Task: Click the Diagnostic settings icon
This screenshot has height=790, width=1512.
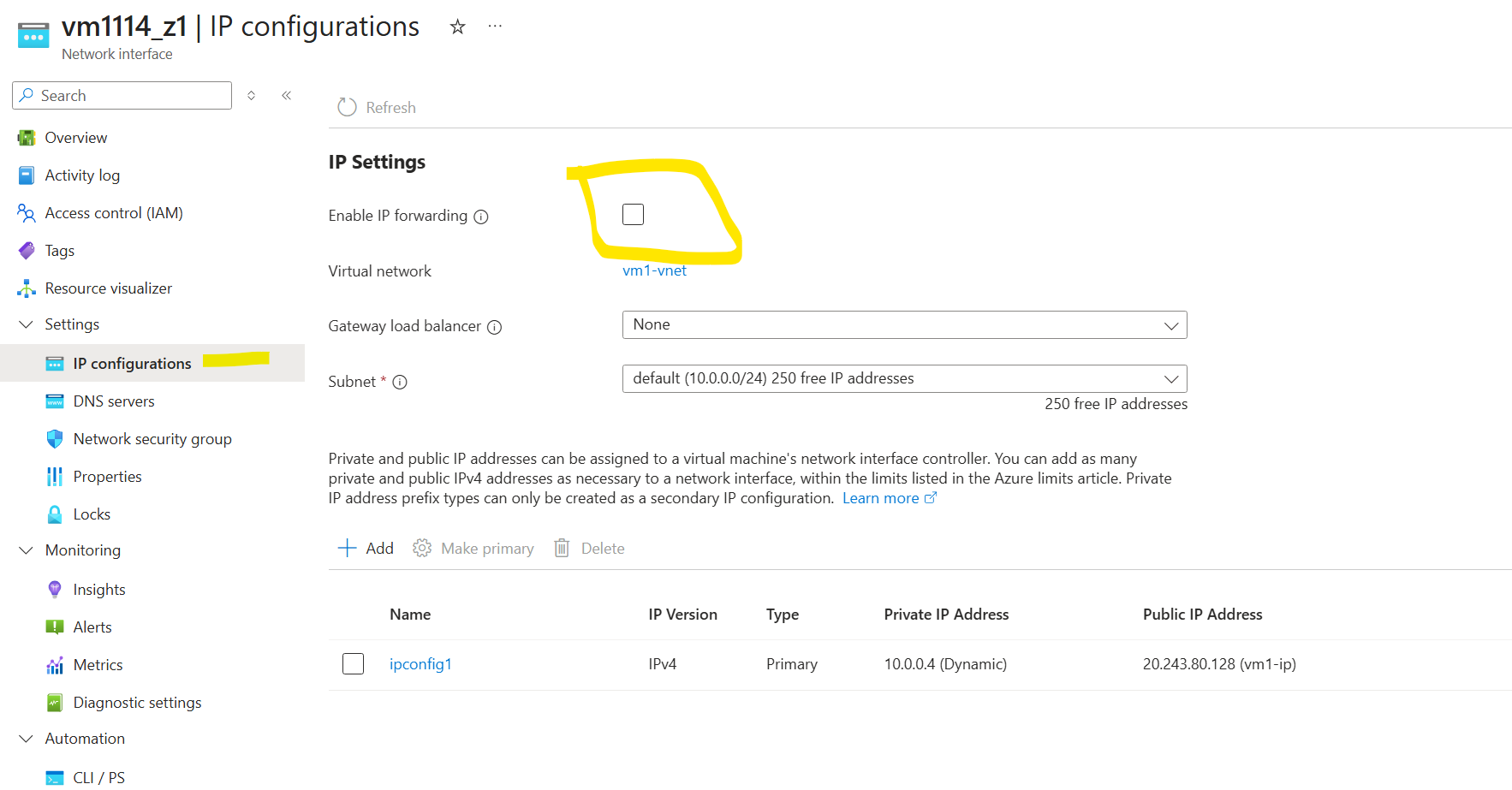Action: (55, 703)
